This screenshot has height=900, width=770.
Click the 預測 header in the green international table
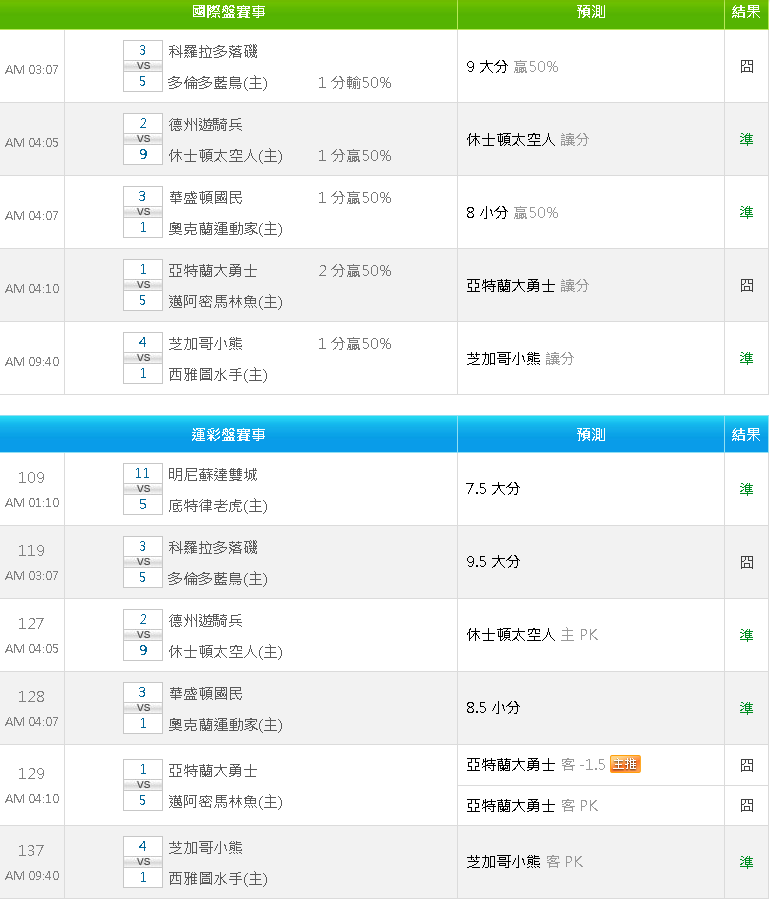click(590, 12)
